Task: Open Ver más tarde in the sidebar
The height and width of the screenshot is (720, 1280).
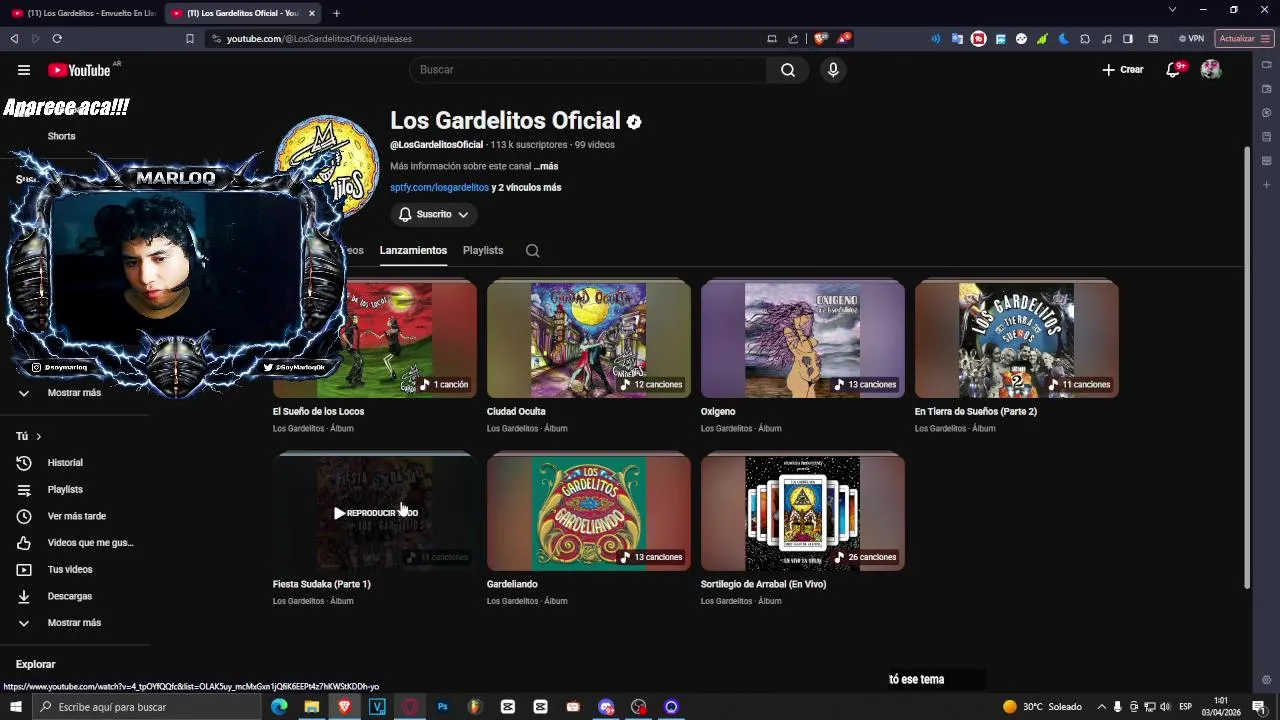Action: pyautogui.click(x=76, y=516)
